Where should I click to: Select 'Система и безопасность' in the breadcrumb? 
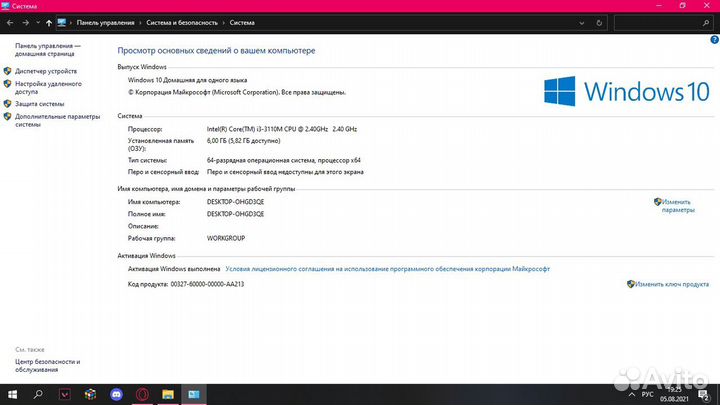(184, 21)
